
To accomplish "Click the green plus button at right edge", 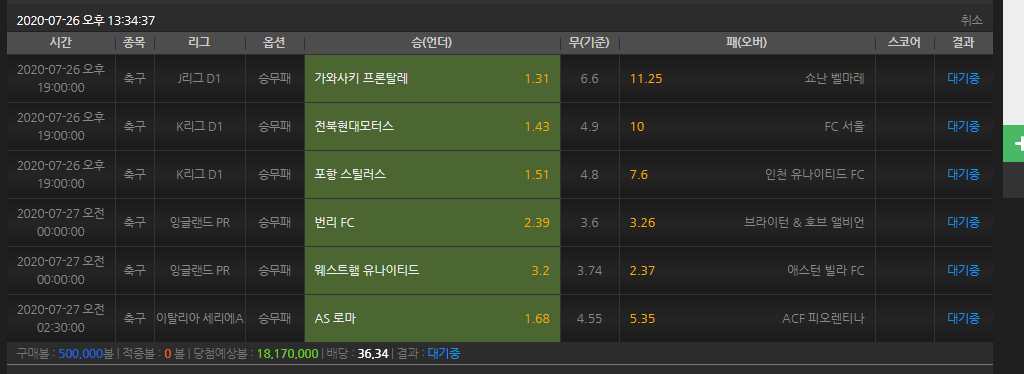I will coord(1014,144).
